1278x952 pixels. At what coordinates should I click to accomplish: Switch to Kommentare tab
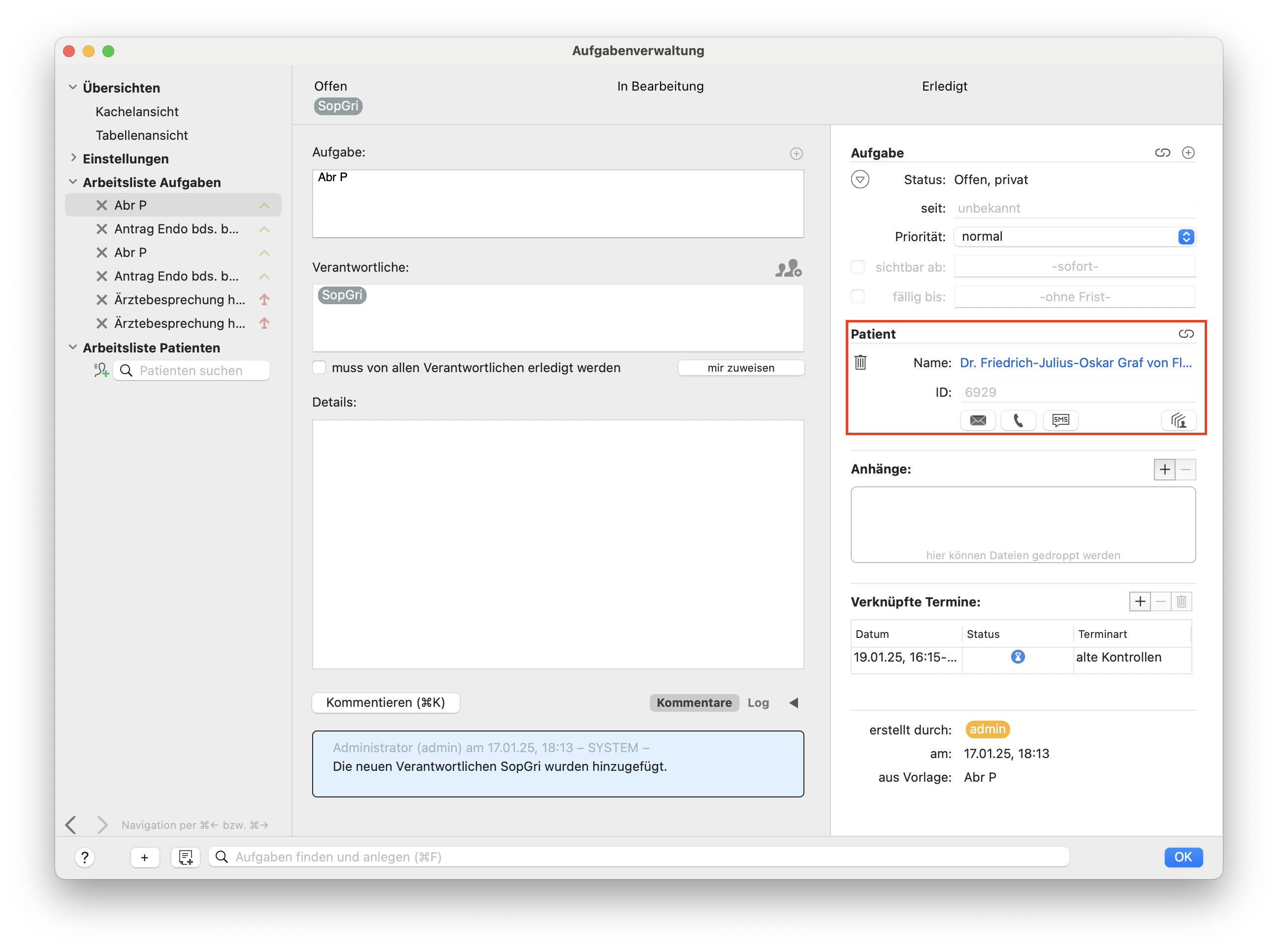694,702
